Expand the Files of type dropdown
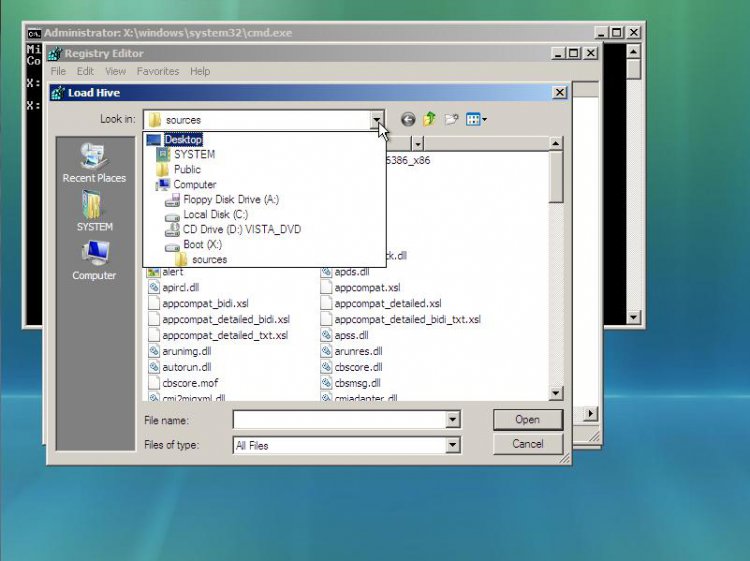 click(x=453, y=445)
